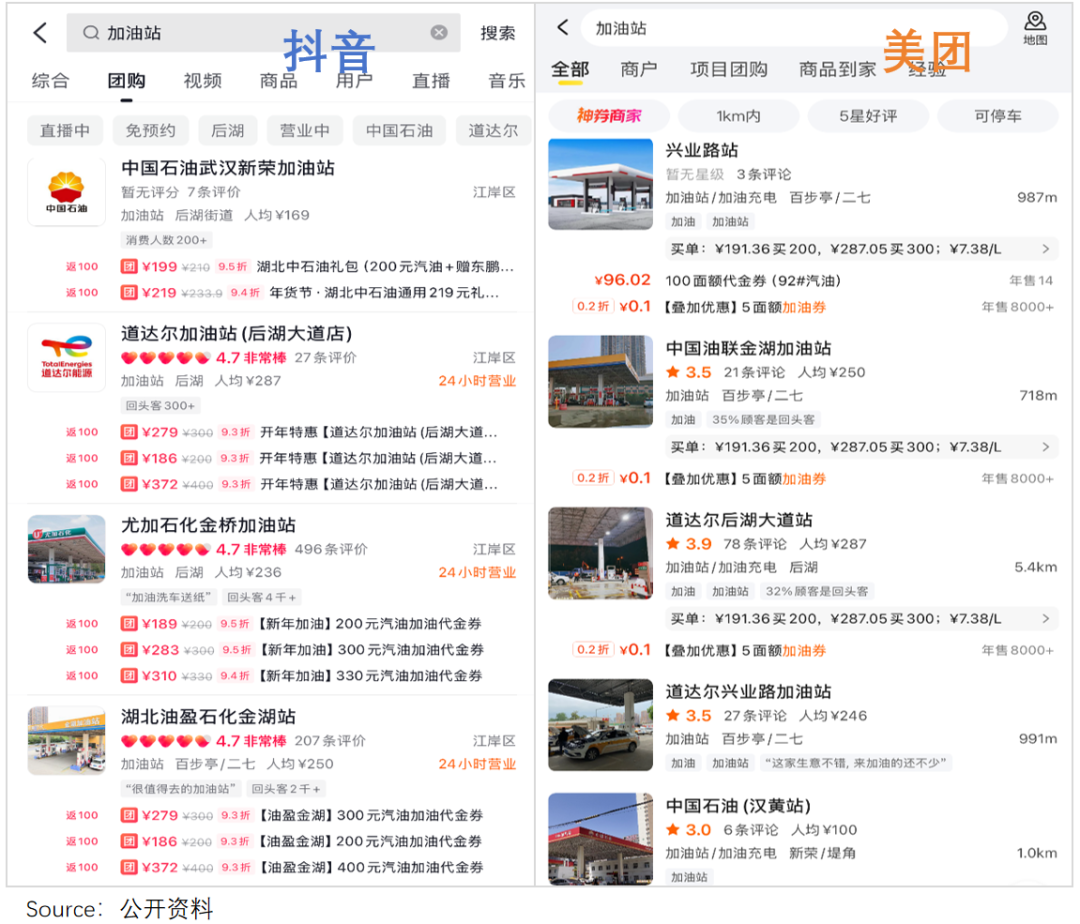Open 道达尔加油站 (后湖大道店) title
Screen dimensions: 1080x924
coord(236,334)
